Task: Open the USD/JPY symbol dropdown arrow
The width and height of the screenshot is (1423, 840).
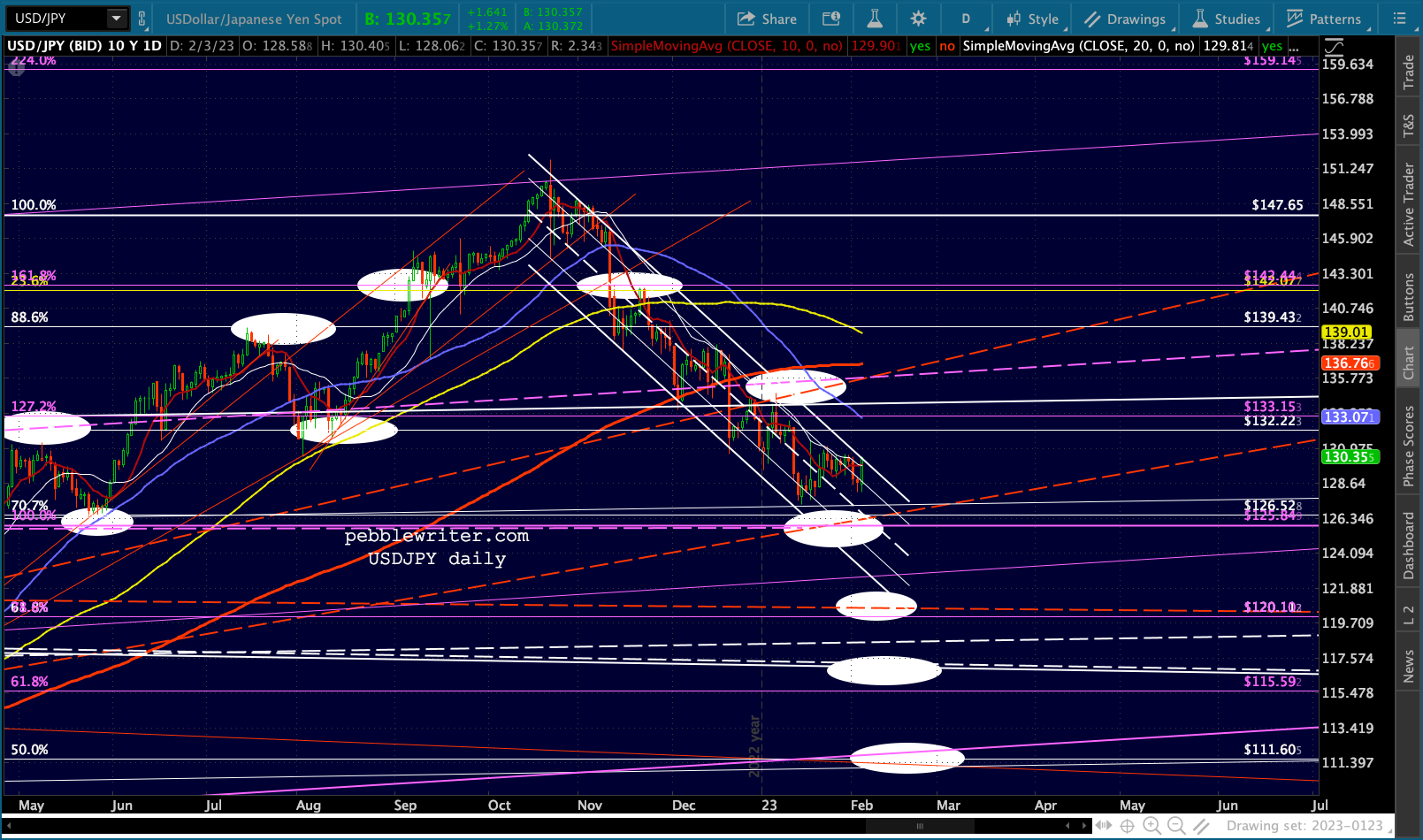Action: pyautogui.click(x=116, y=19)
